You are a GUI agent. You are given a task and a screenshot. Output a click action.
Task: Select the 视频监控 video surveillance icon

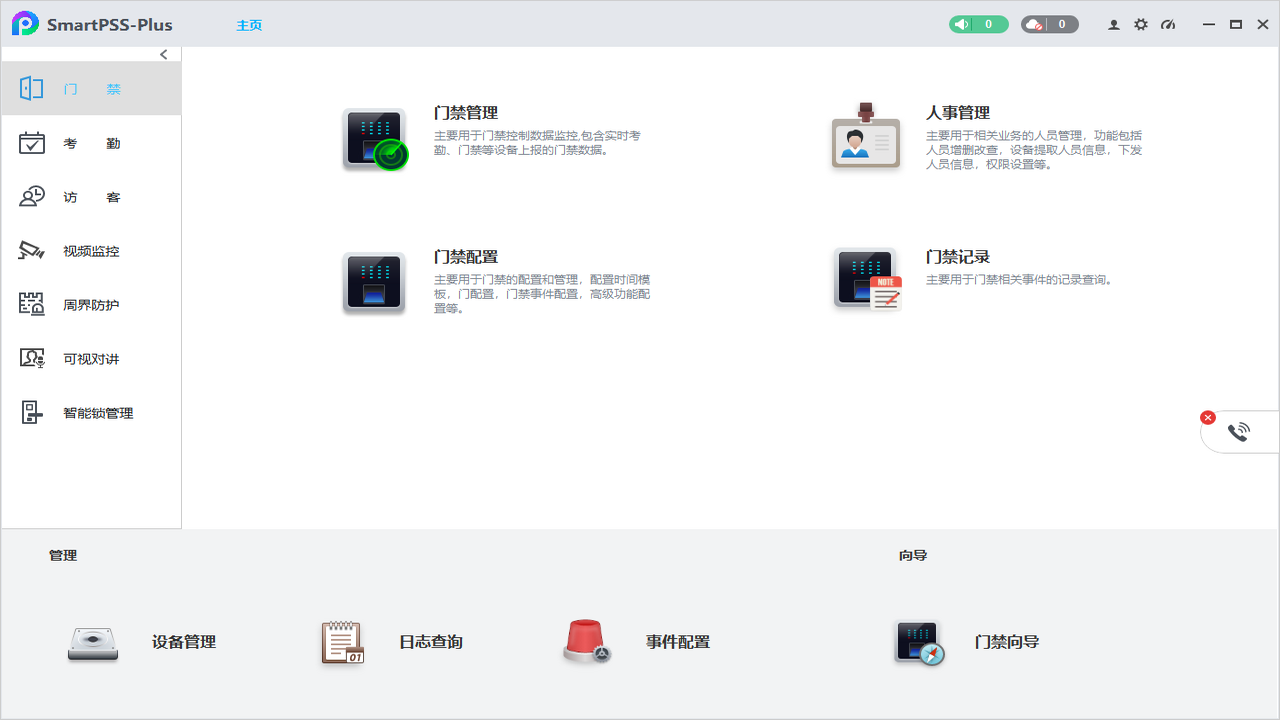(31, 250)
